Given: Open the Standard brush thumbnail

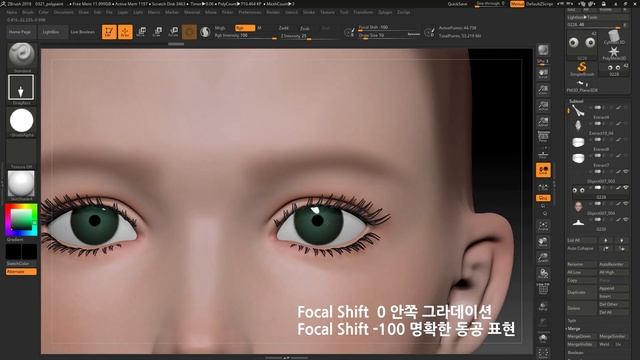Looking at the screenshot, I should [x=21, y=56].
